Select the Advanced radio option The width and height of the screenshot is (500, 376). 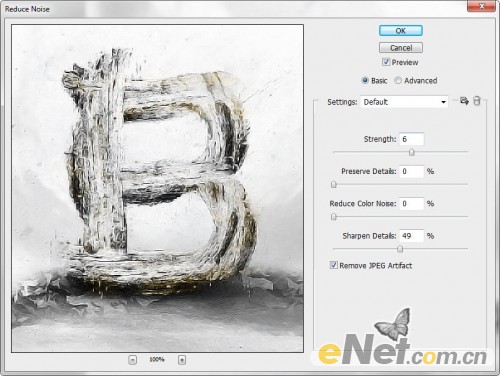(x=398, y=81)
